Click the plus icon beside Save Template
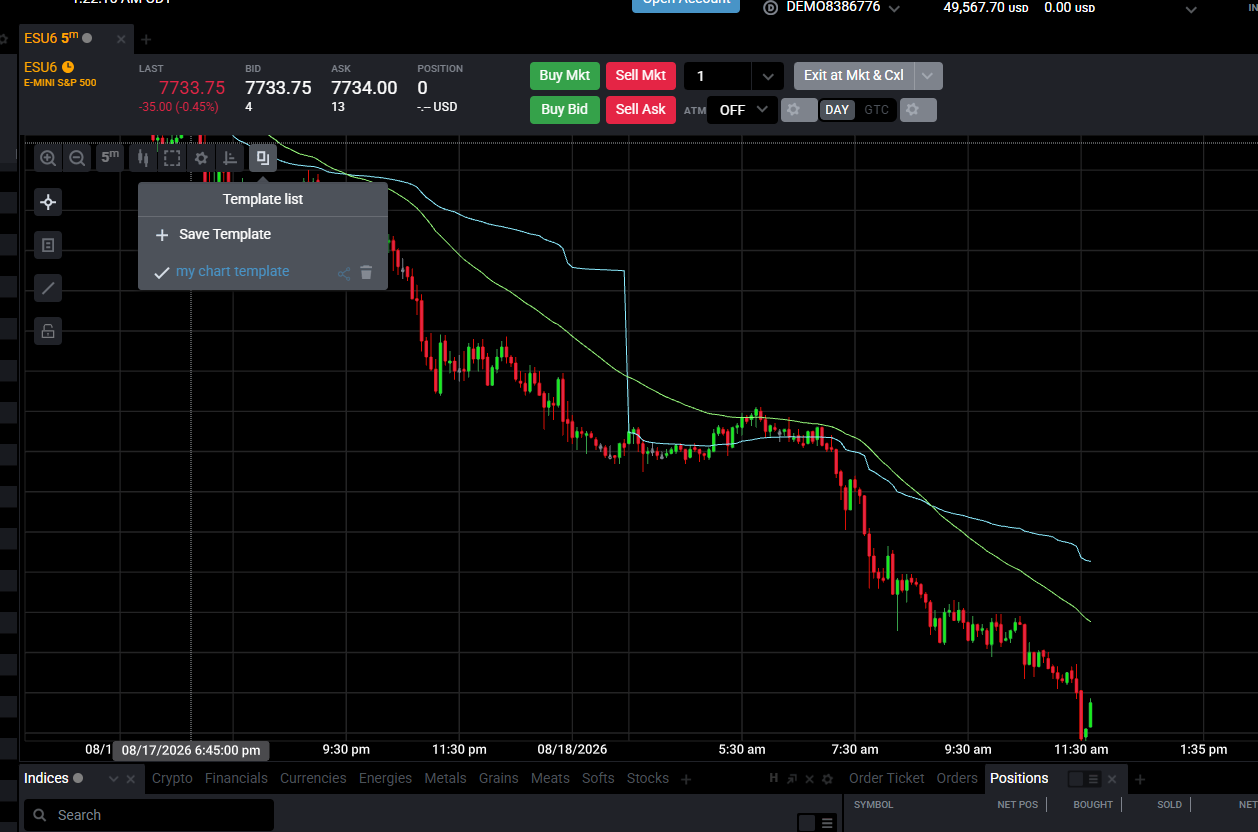Image resolution: width=1258 pixels, height=832 pixels. click(162, 235)
